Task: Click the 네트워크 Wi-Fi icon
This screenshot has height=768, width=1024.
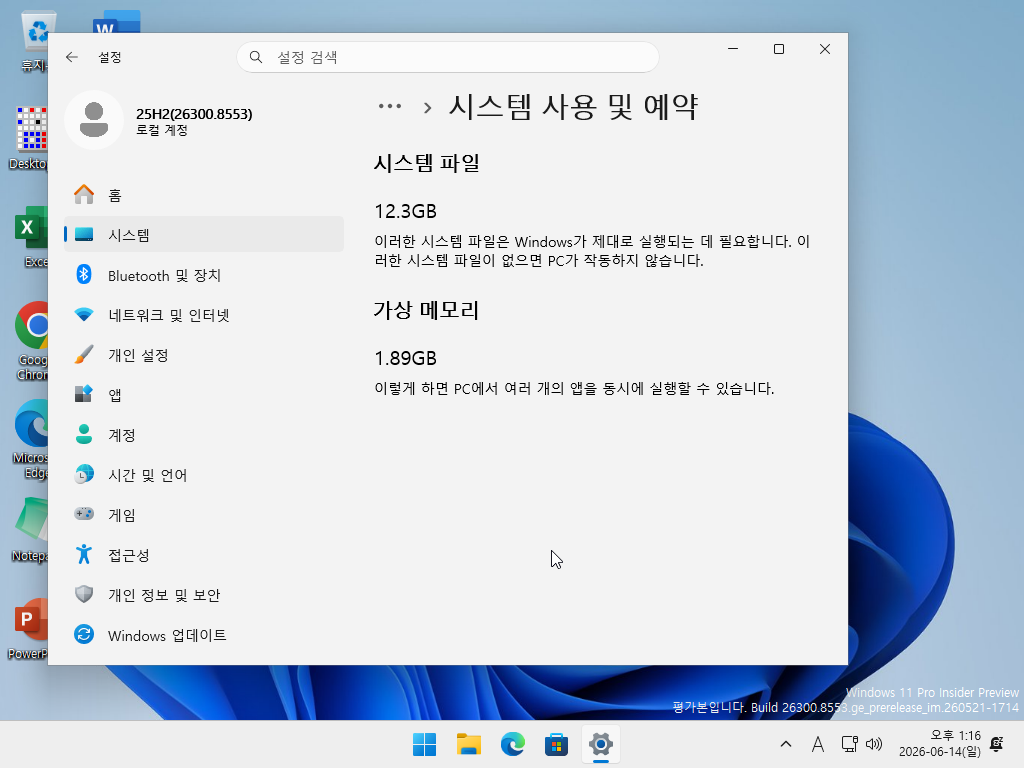Action: (84, 315)
